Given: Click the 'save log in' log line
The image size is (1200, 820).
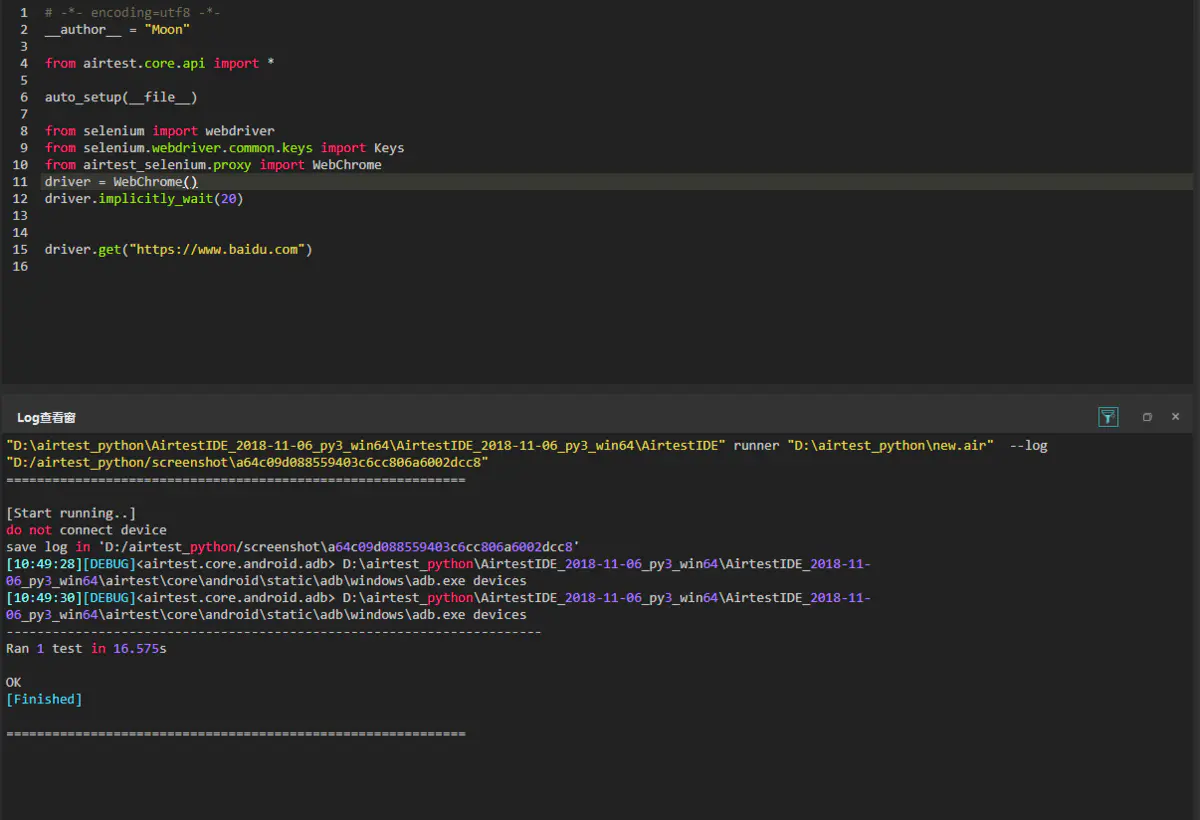Looking at the screenshot, I should tap(293, 548).
